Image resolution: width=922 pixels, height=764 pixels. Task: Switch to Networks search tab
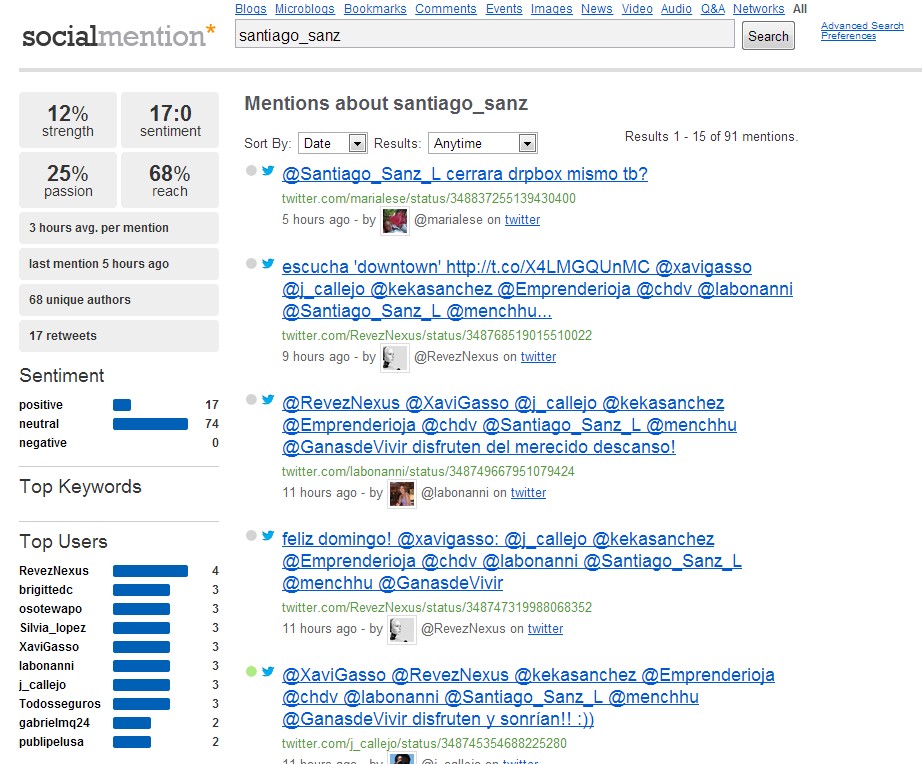759,9
